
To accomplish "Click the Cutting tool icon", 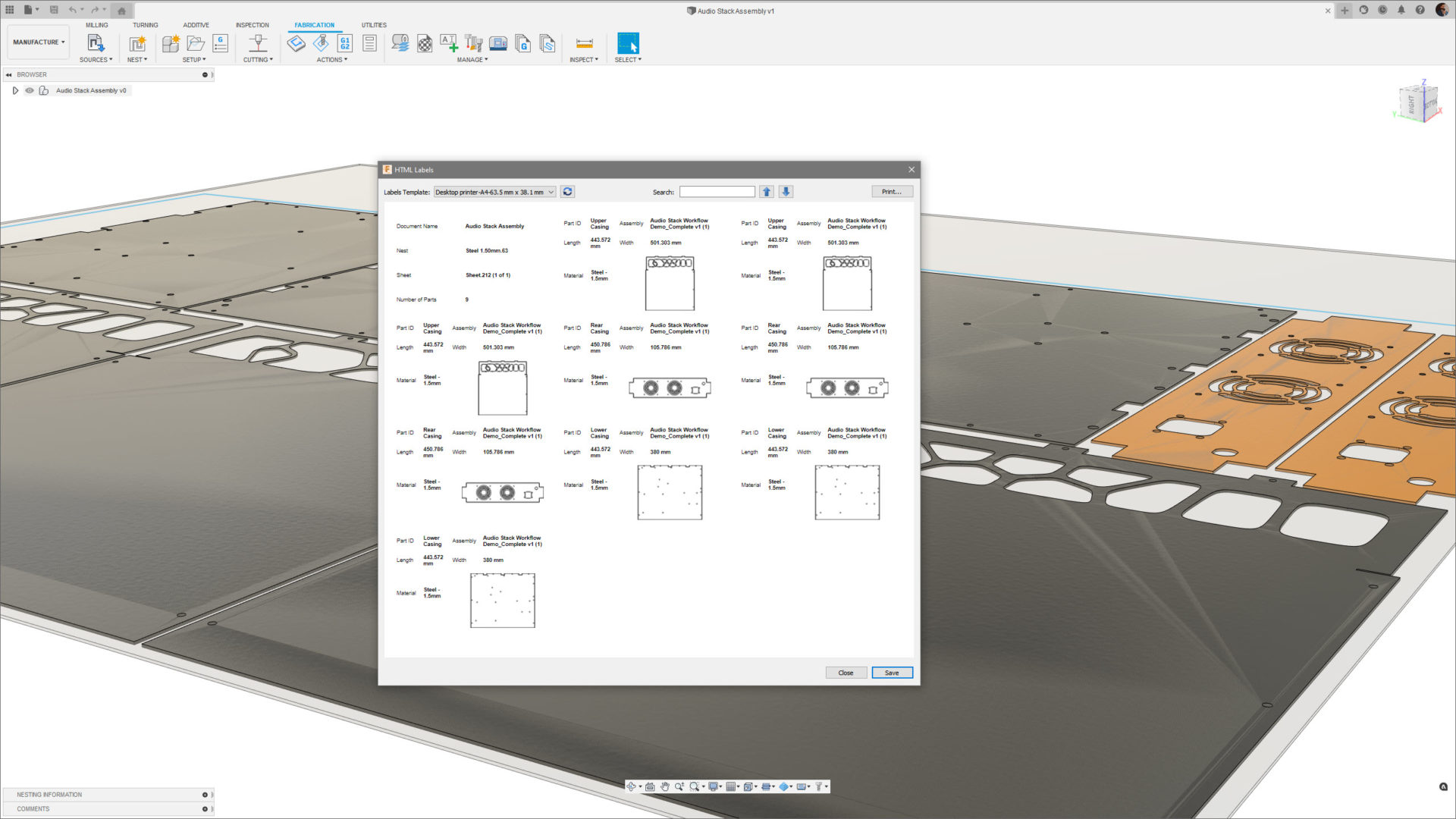I will tap(258, 43).
